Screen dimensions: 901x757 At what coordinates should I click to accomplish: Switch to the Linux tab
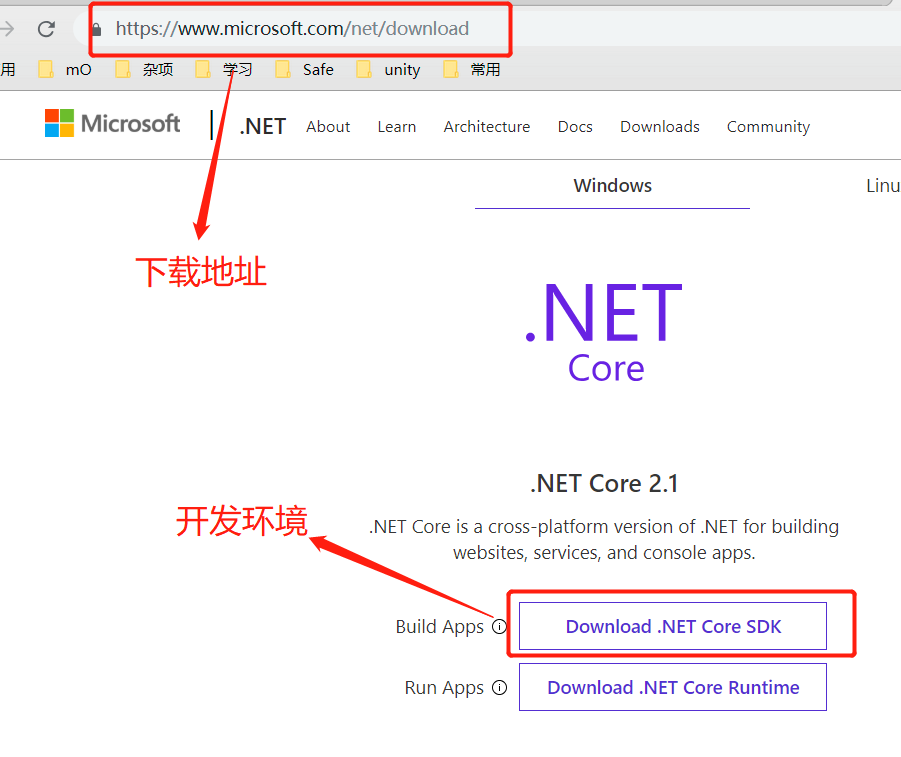point(883,186)
